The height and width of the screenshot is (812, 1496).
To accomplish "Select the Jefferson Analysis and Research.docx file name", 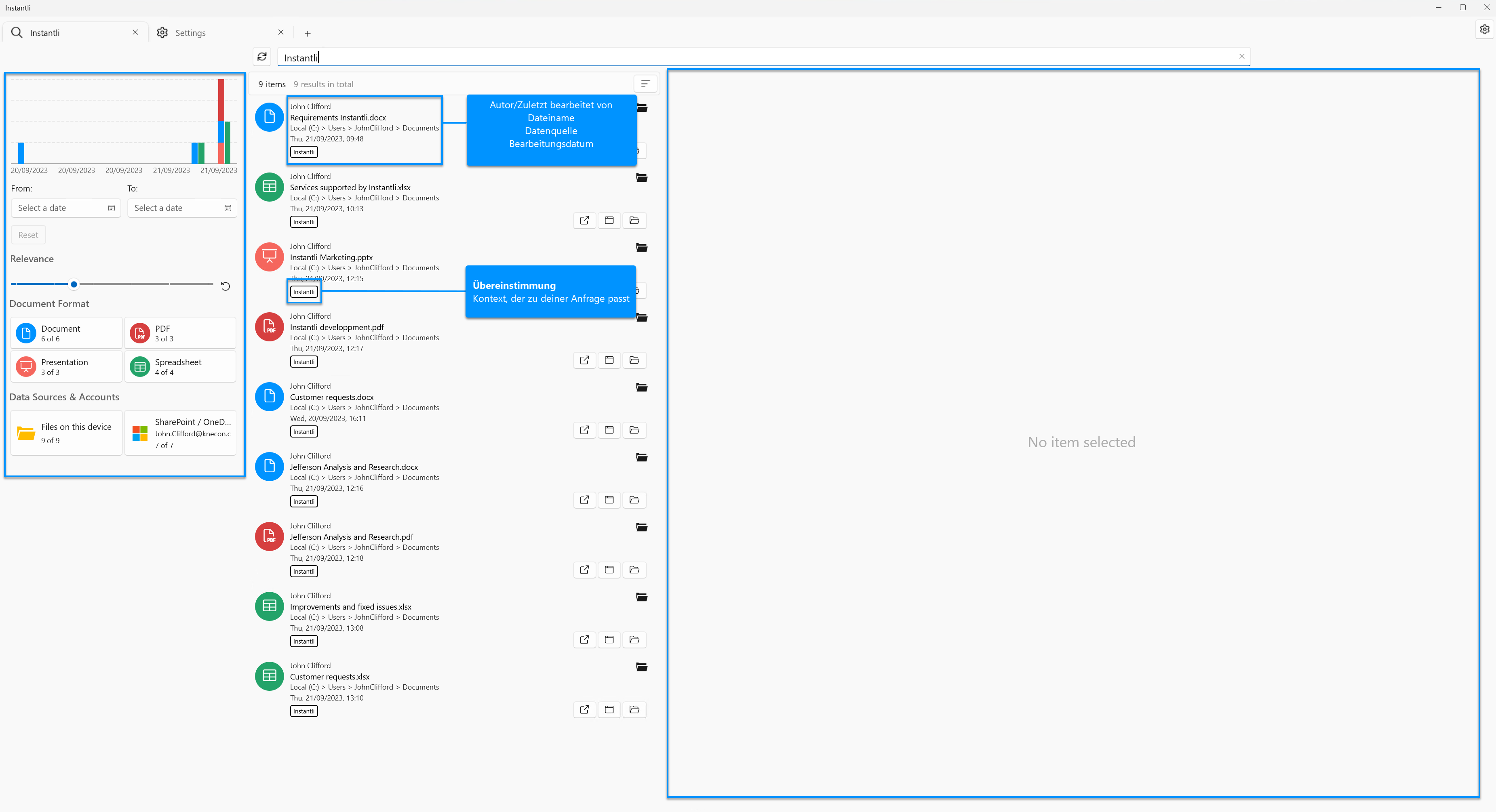I will point(354,467).
